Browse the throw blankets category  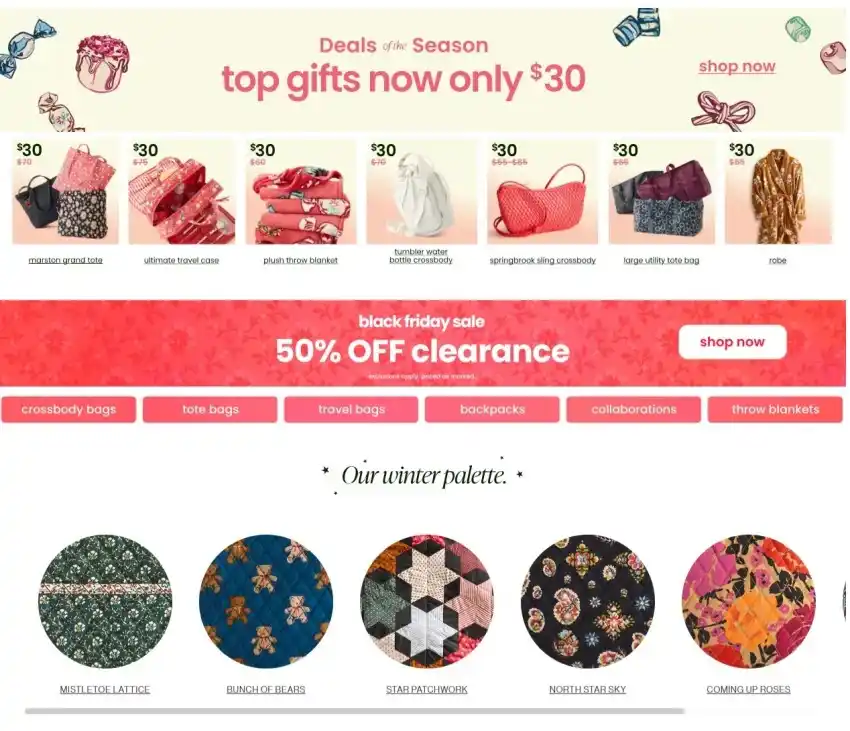click(775, 409)
